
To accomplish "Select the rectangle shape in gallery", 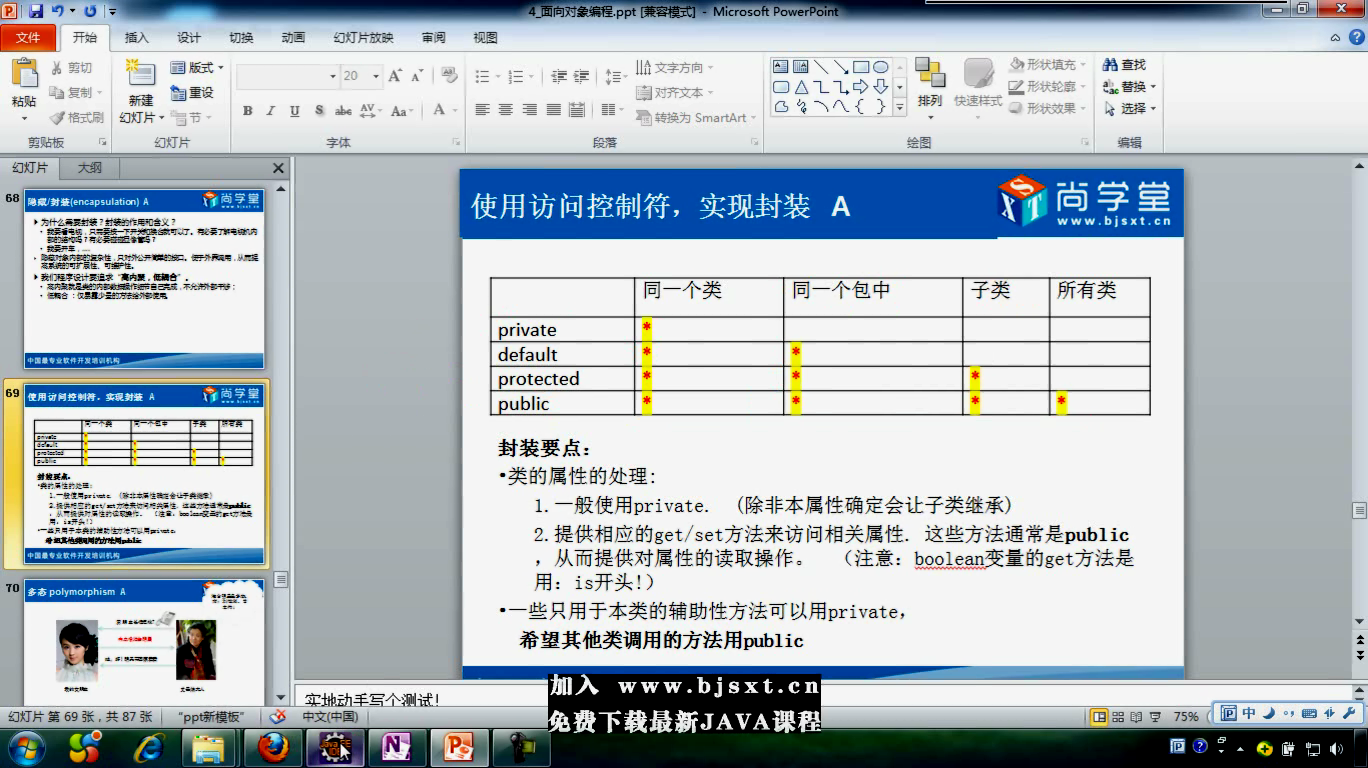I will (860, 67).
